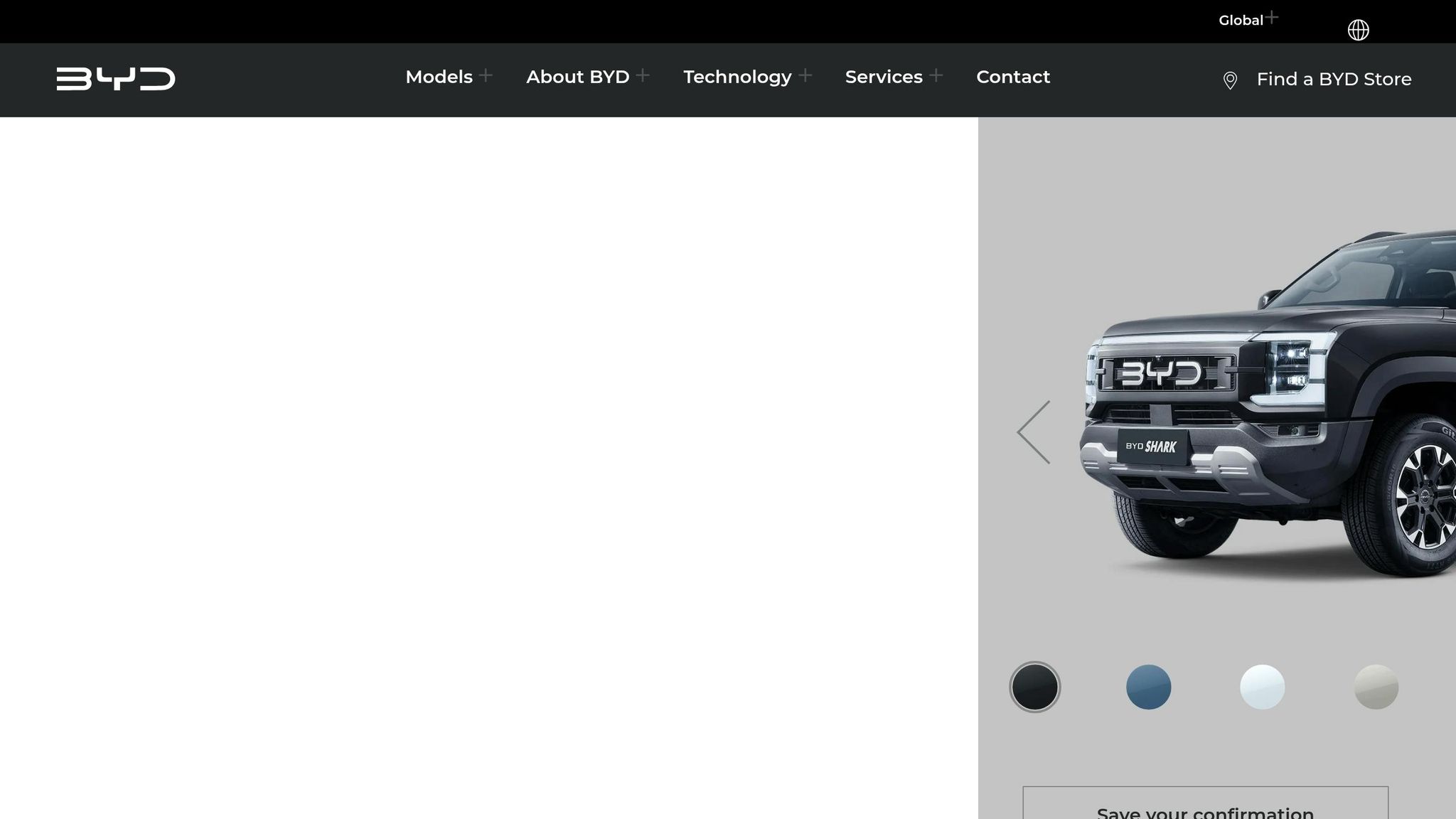Click the plus icon beside Services
The image size is (1456, 819).
[x=937, y=75]
